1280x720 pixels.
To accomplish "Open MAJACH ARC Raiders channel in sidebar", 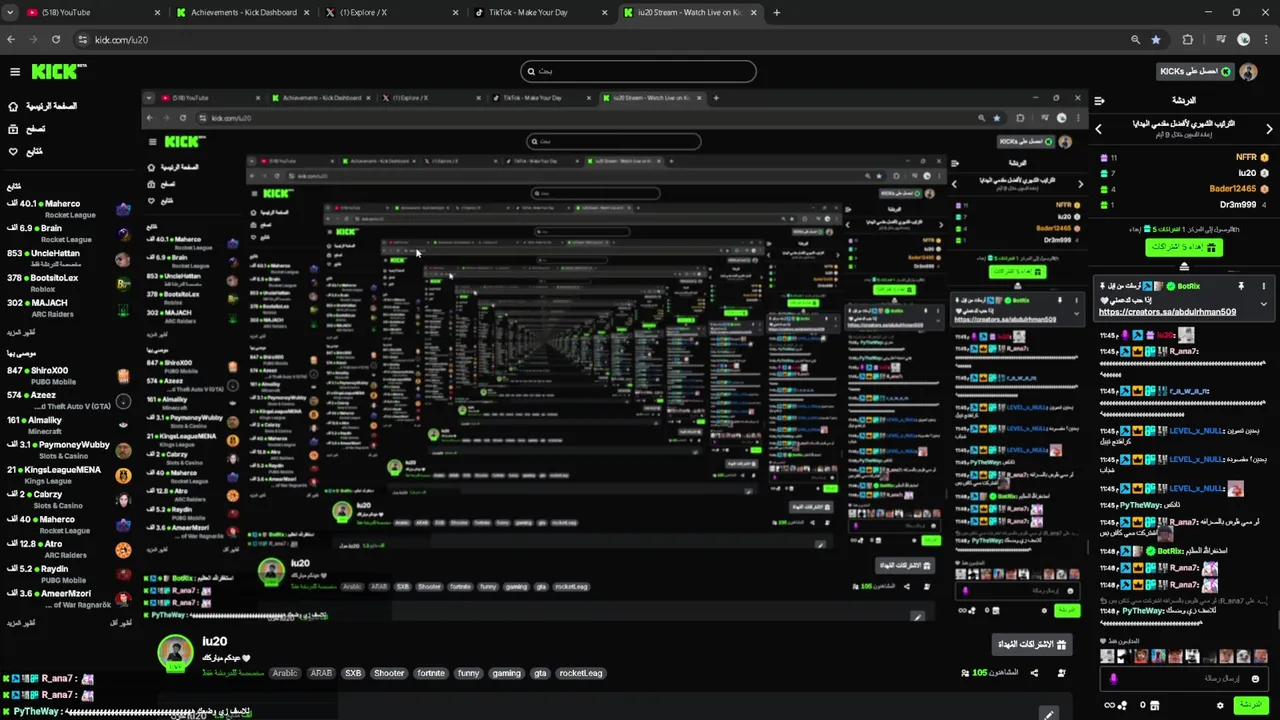I will click(68, 308).
